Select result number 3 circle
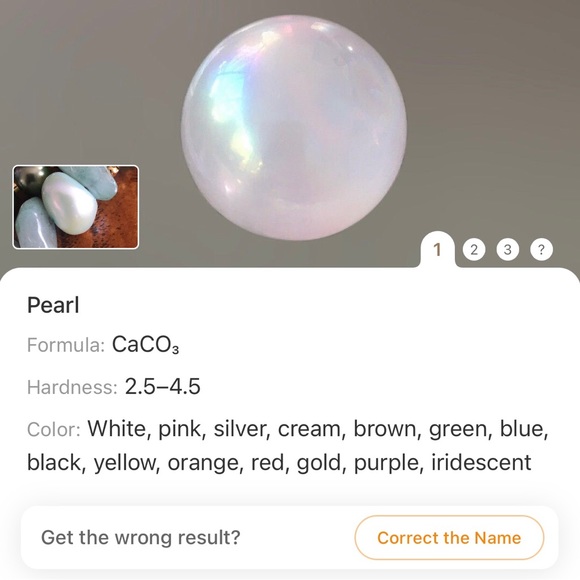This screenshot has height=580, width=580. coord(508,250)
